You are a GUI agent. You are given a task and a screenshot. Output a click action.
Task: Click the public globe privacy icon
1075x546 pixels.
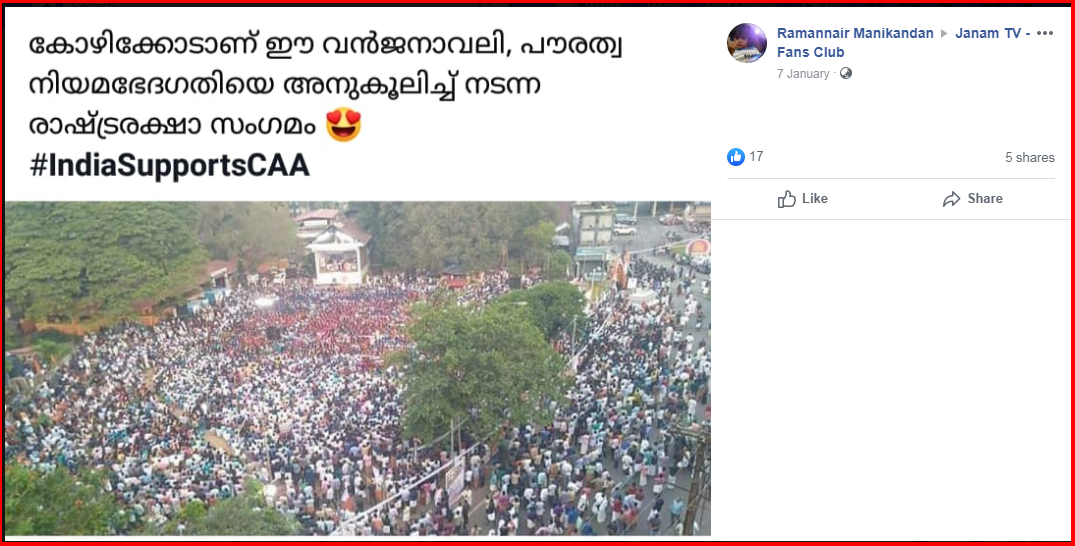coord(846,73)
